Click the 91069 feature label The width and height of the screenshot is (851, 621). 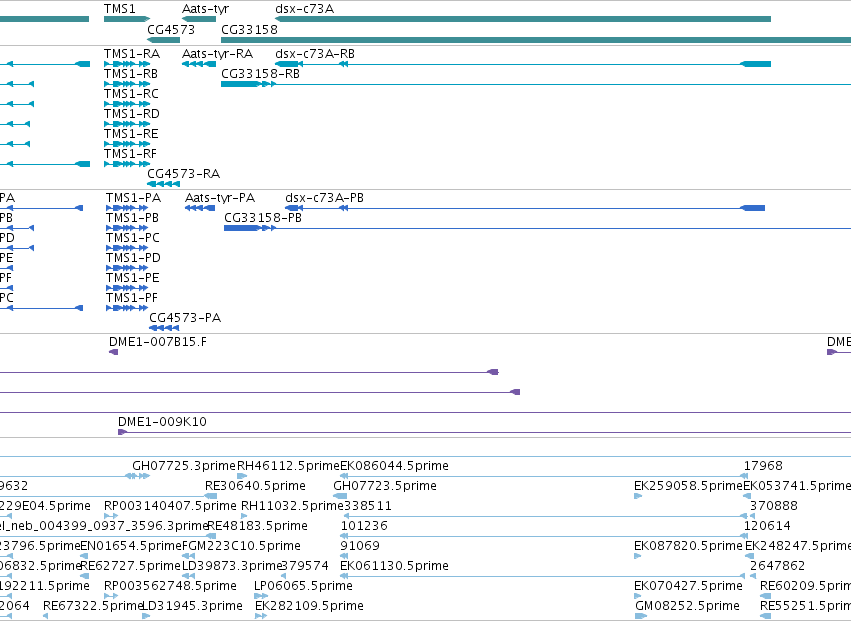click(x=360, y=546)
